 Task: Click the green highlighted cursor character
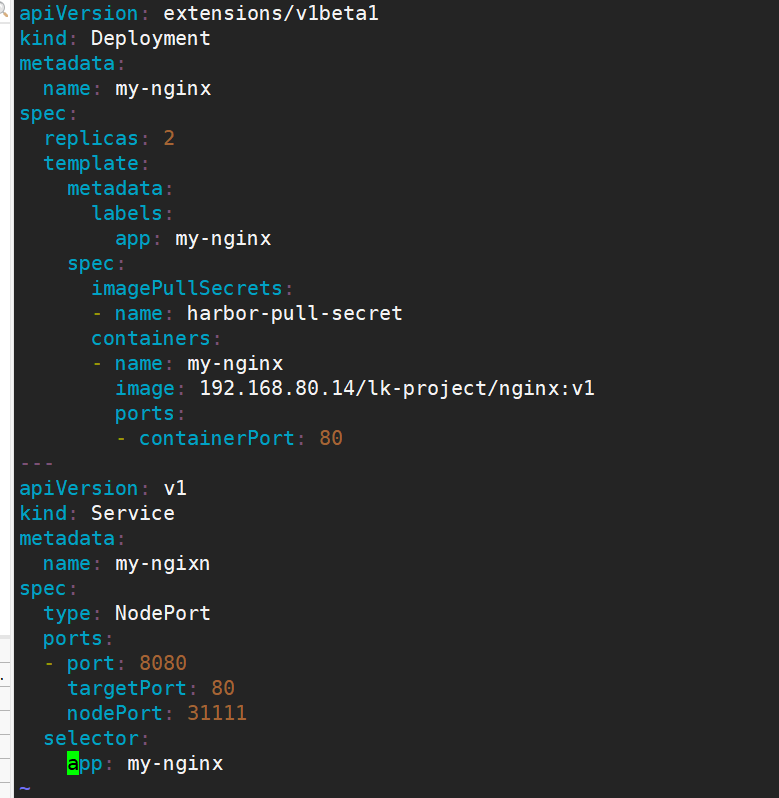point(73,764)
